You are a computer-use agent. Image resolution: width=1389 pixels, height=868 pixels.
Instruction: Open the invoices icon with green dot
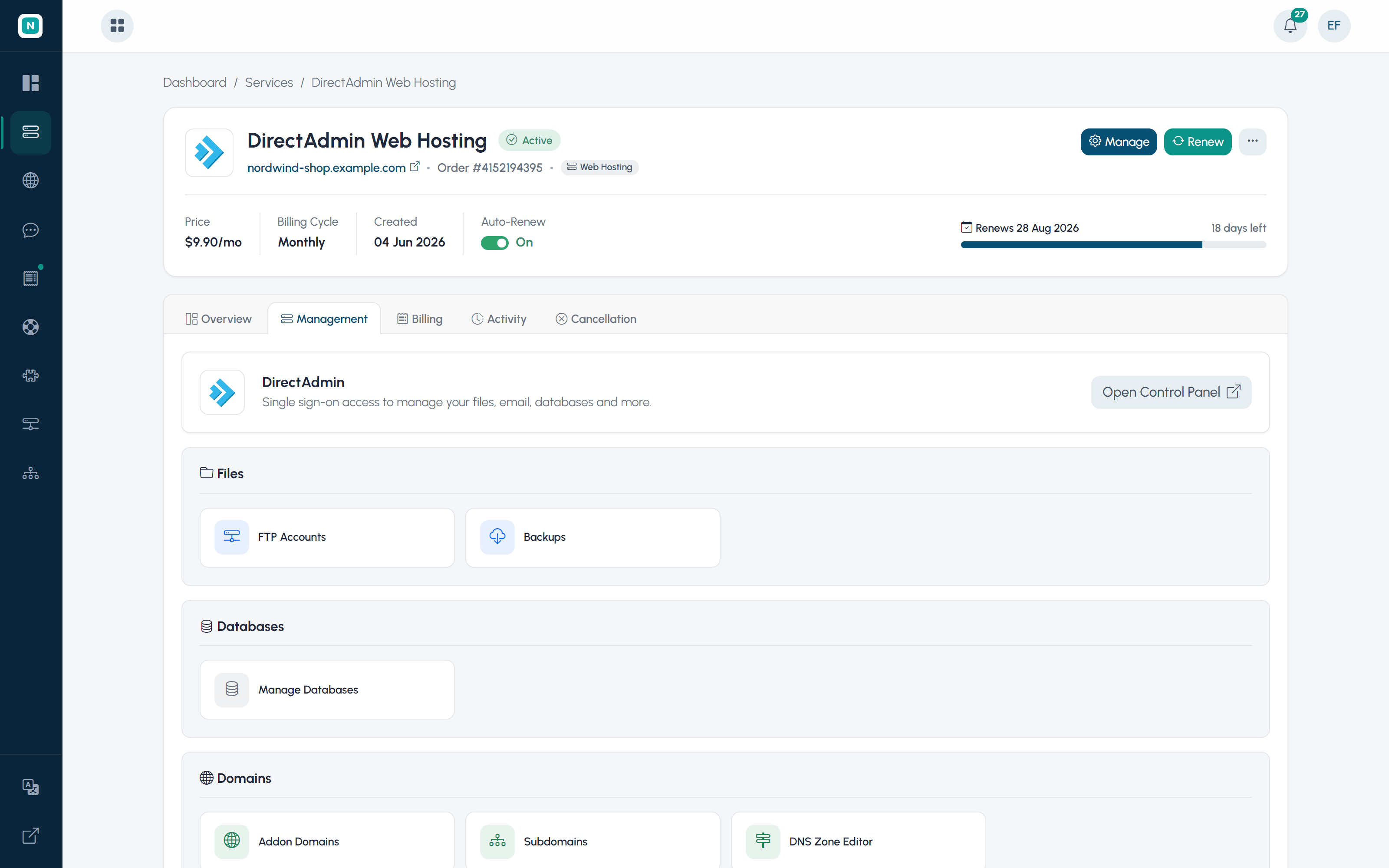[30, 279]
